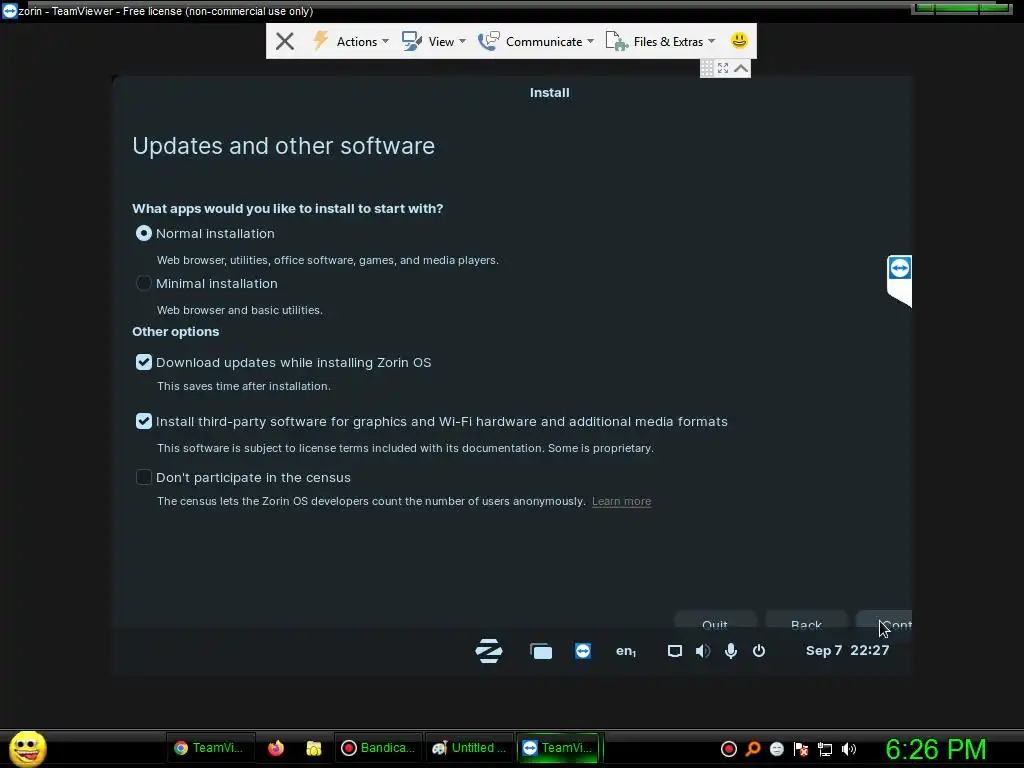Open the Zorin menu icon in the remote taskbar
Viewport: 1024px width, 768px height.
pos(489,650)
